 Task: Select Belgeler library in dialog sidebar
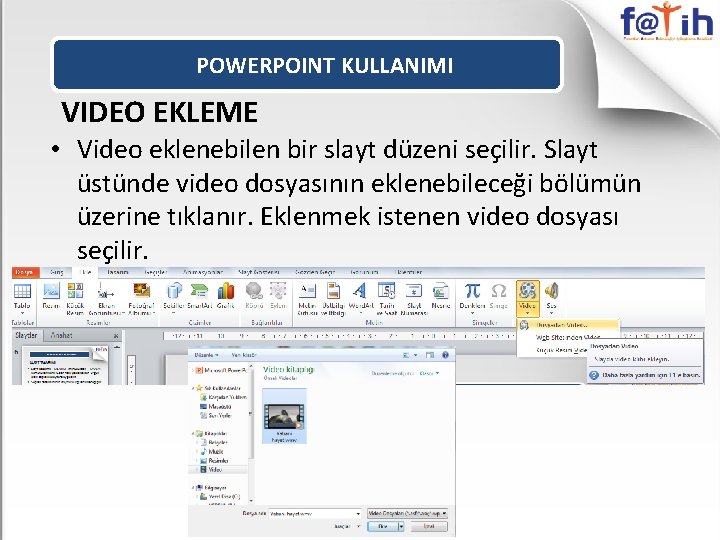[214, 442]
